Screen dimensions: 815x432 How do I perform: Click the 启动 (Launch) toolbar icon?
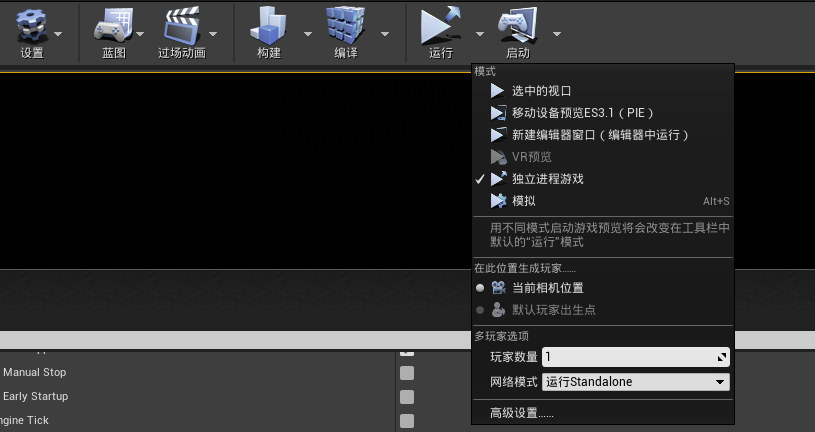[x=518, y=26]
